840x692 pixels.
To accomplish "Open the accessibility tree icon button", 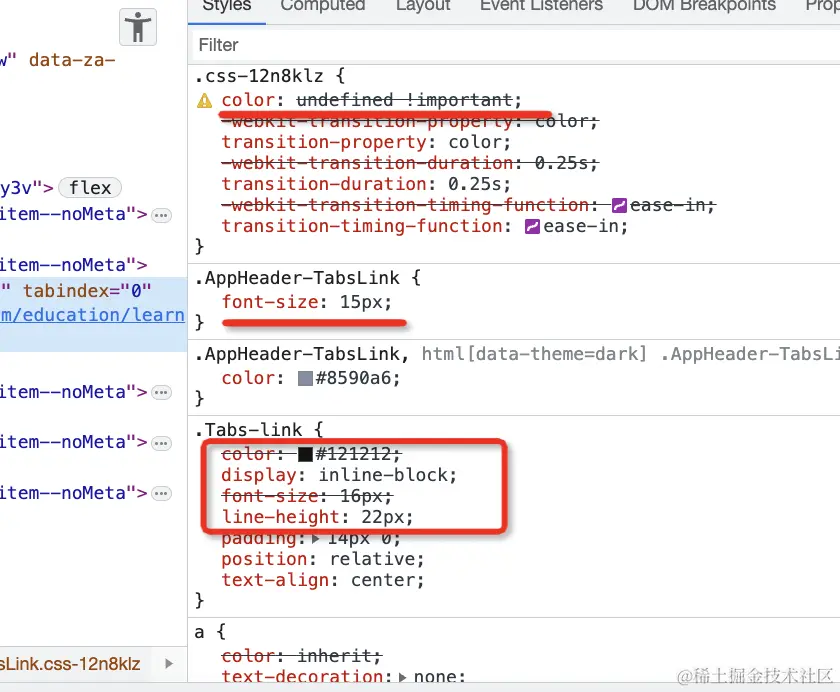I will tap(138, 27).
